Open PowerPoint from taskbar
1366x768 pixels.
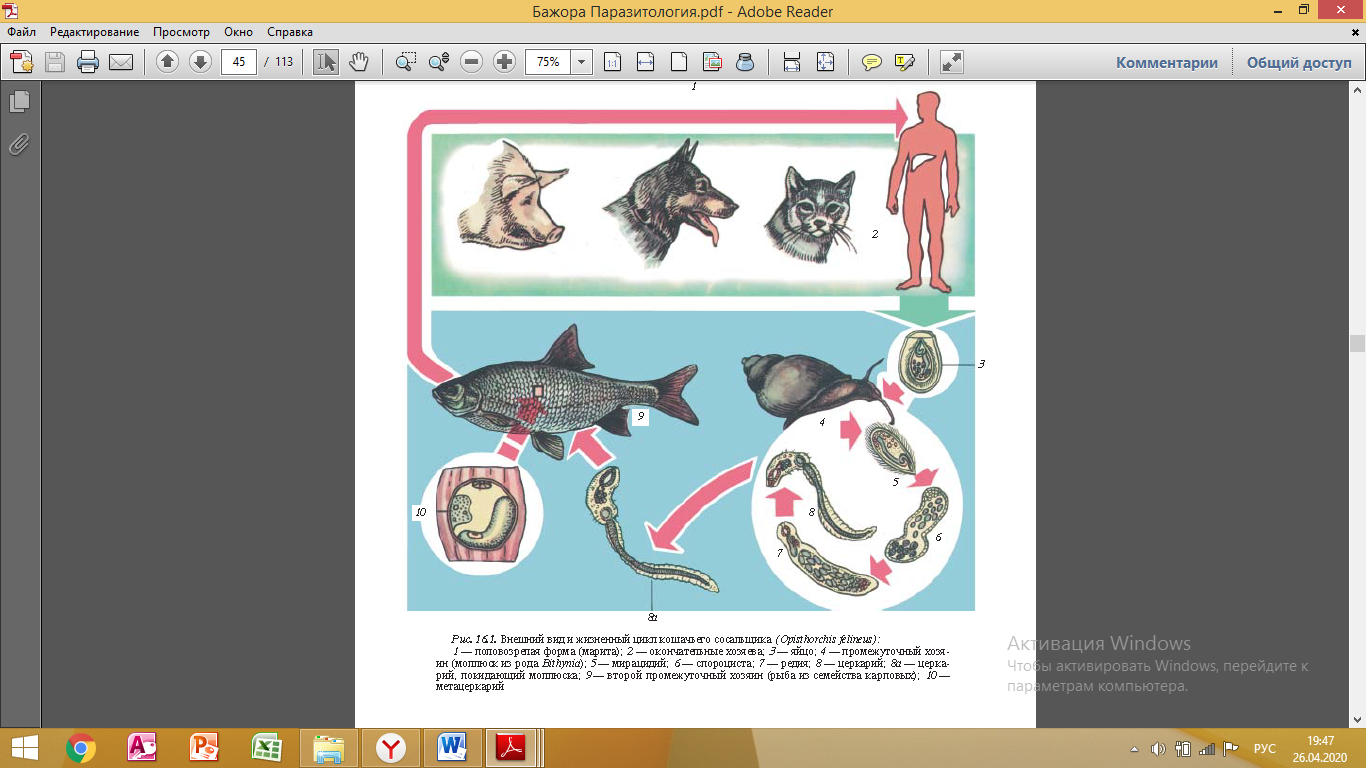point(204,748)
